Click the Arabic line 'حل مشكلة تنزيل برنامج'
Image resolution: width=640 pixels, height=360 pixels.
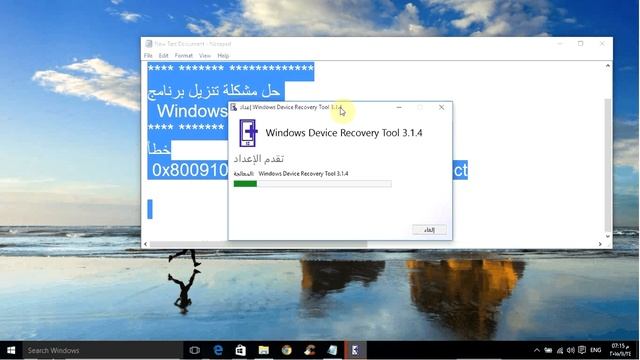tap(214, 91)
